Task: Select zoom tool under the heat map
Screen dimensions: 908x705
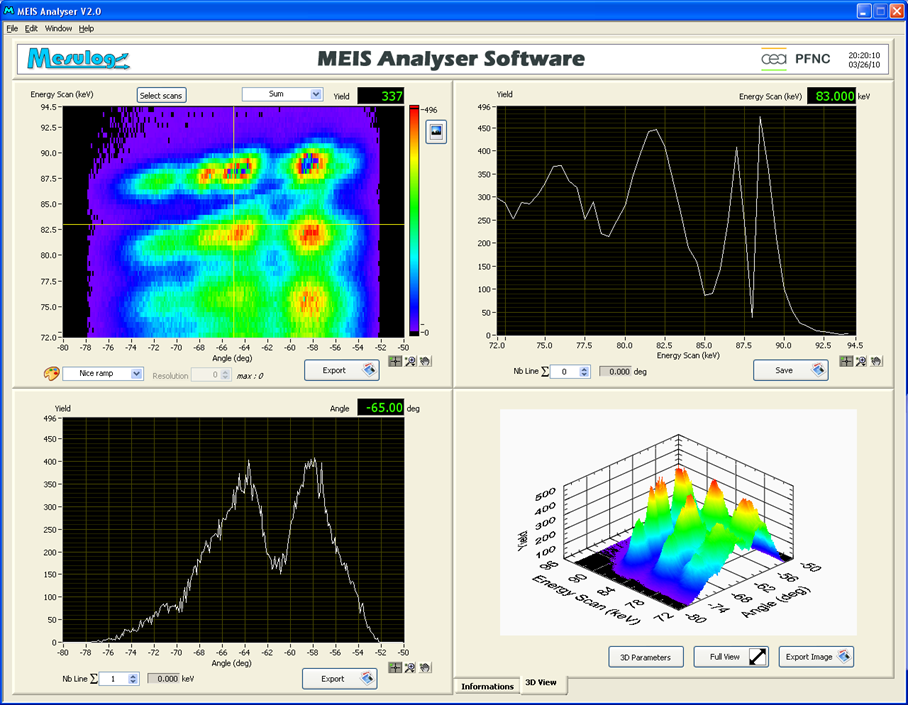Action: (x=410, y=361)
